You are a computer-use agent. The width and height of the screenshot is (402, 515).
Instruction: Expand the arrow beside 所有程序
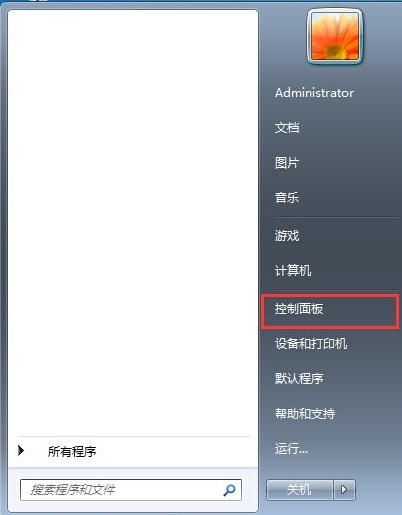point(21,451)
